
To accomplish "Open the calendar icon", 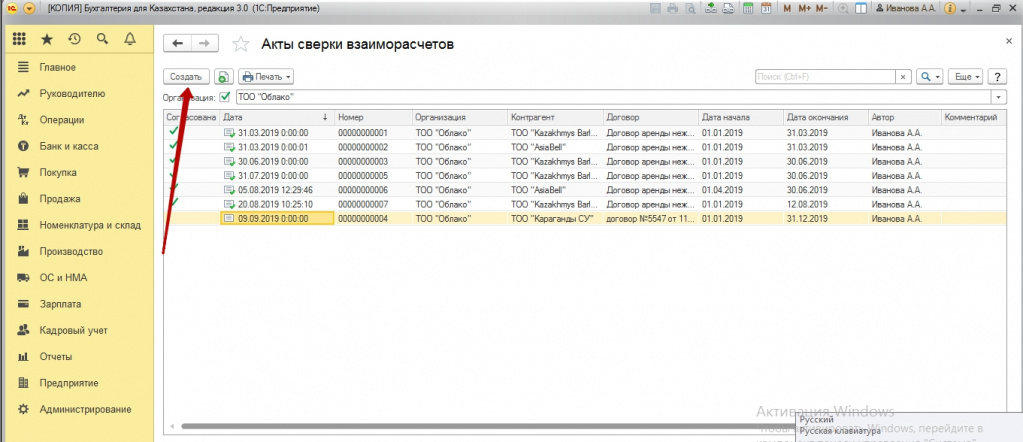I will tap(767, 8).
